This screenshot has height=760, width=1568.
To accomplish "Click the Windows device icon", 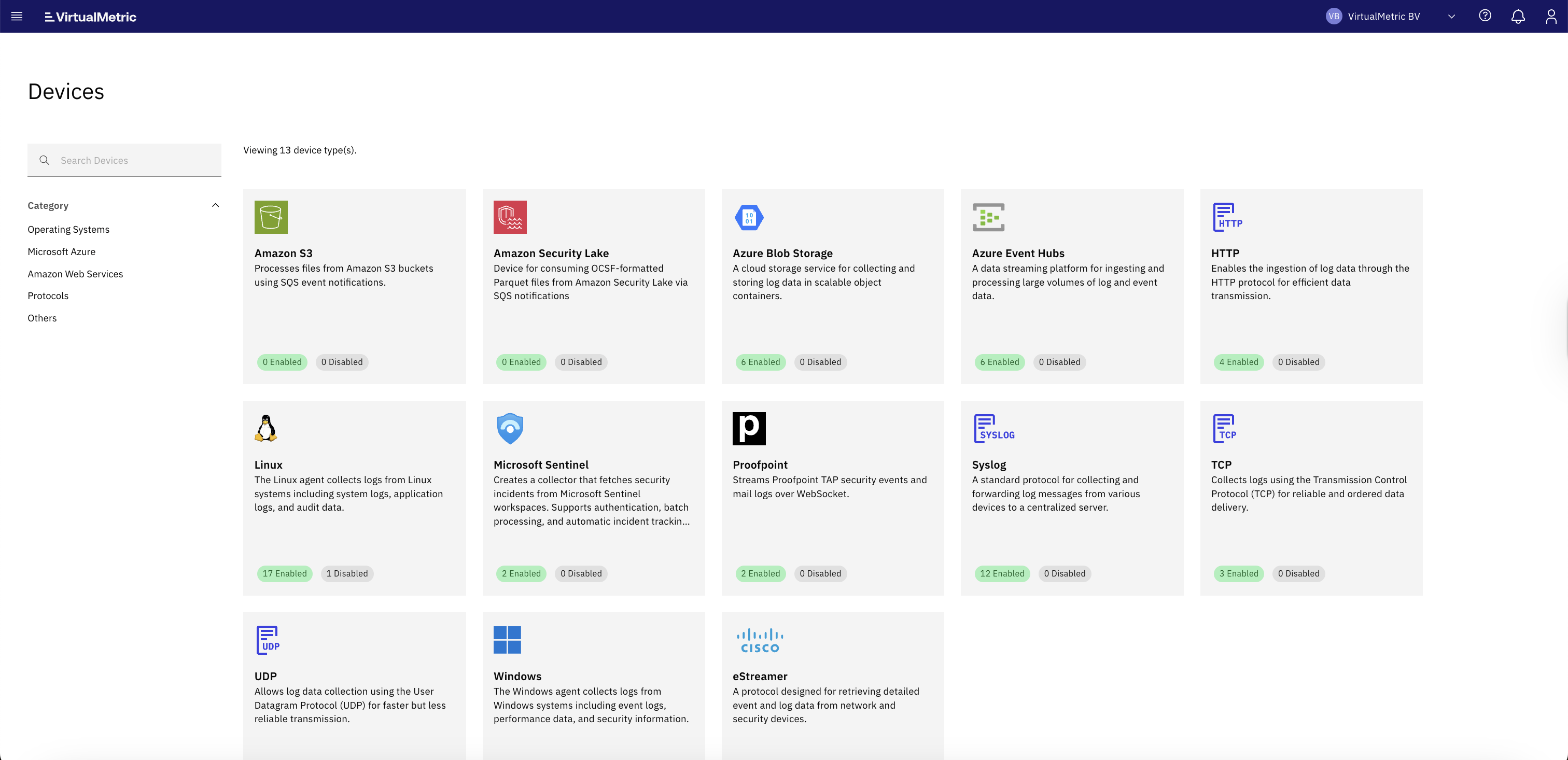I will click(507, 640).
